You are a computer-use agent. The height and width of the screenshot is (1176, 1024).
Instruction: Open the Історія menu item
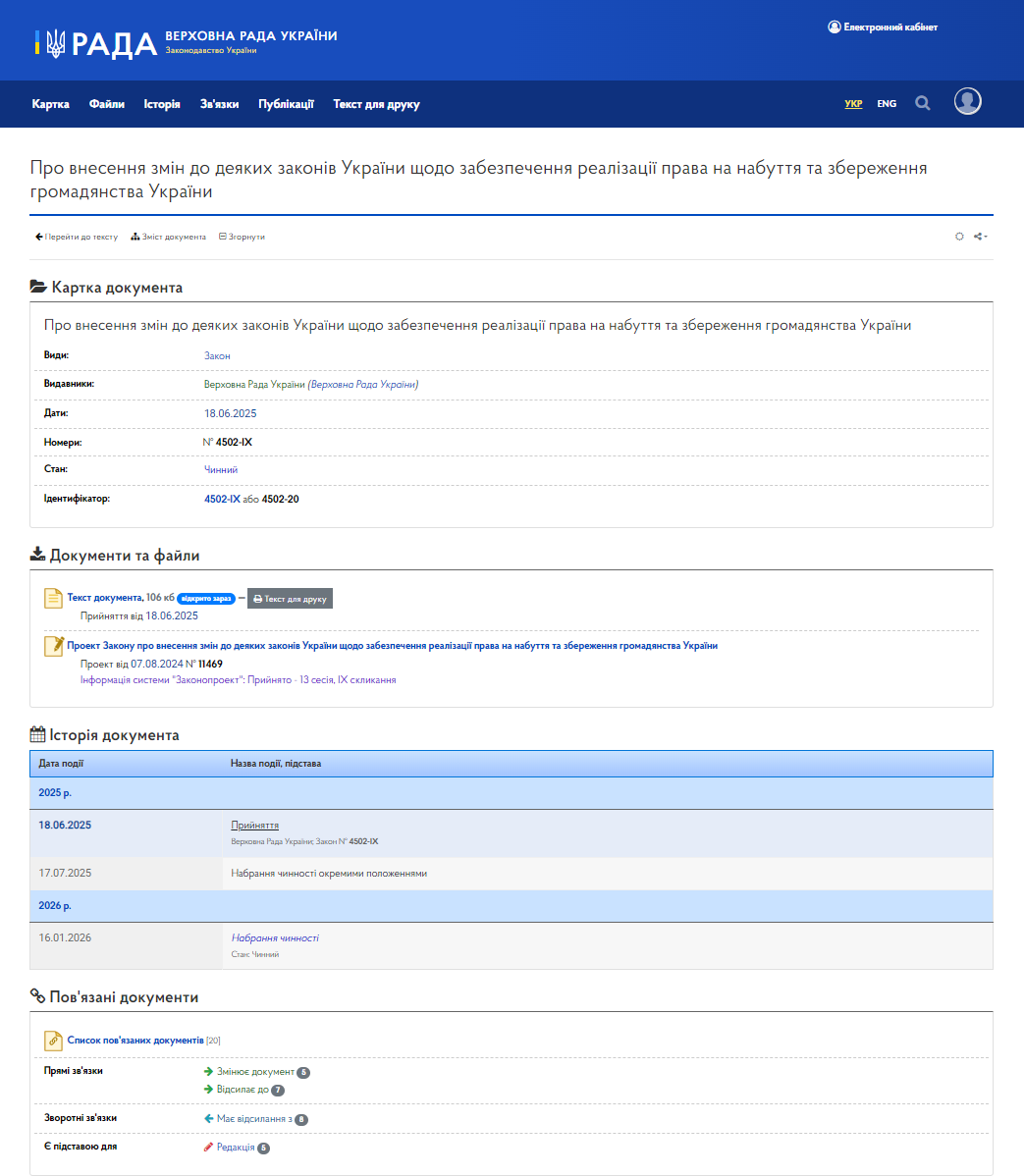point(162,104)
